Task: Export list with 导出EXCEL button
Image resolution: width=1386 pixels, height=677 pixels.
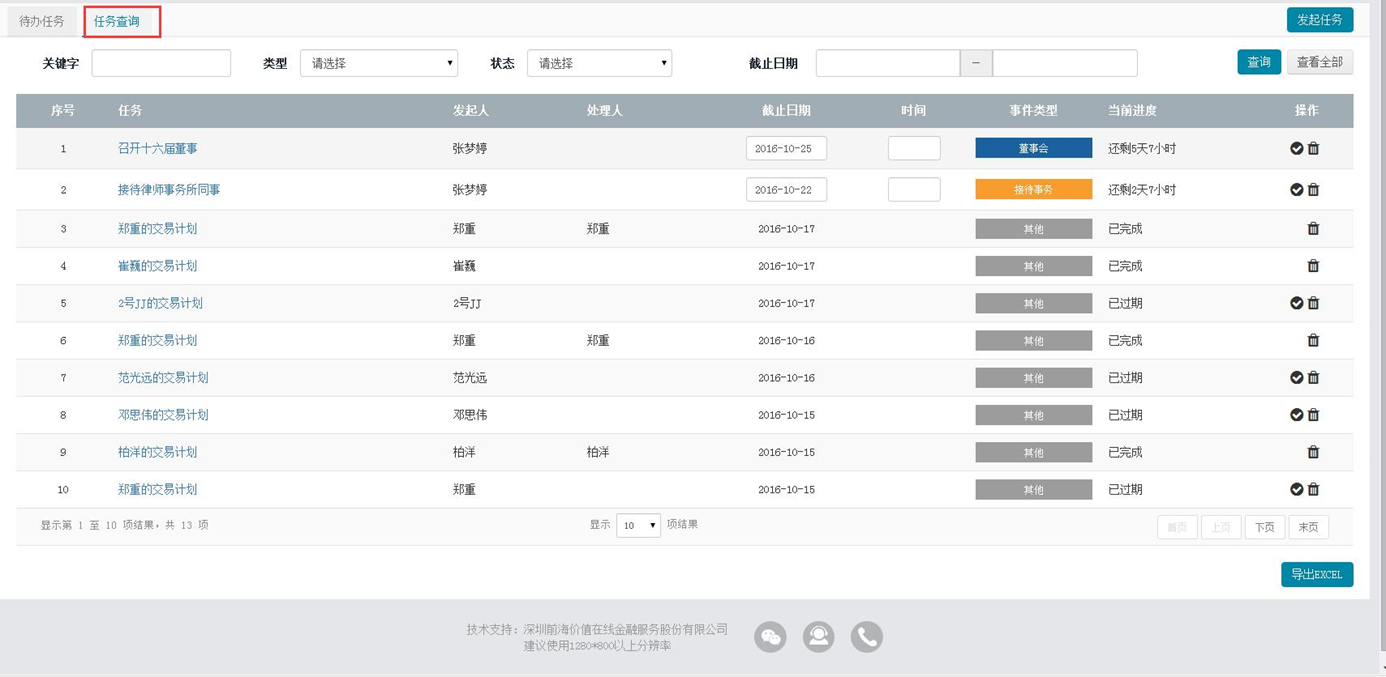Action: click(x=1317, y=574)
